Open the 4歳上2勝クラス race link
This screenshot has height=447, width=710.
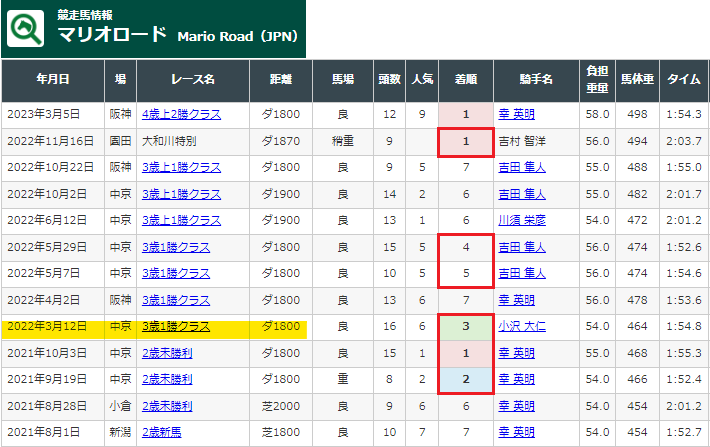click(181, 114)
